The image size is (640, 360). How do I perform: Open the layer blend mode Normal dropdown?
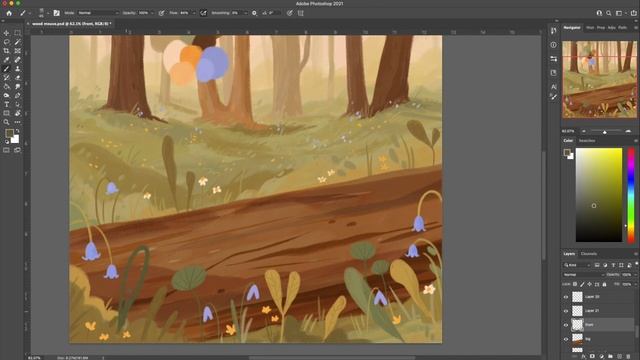584,275
